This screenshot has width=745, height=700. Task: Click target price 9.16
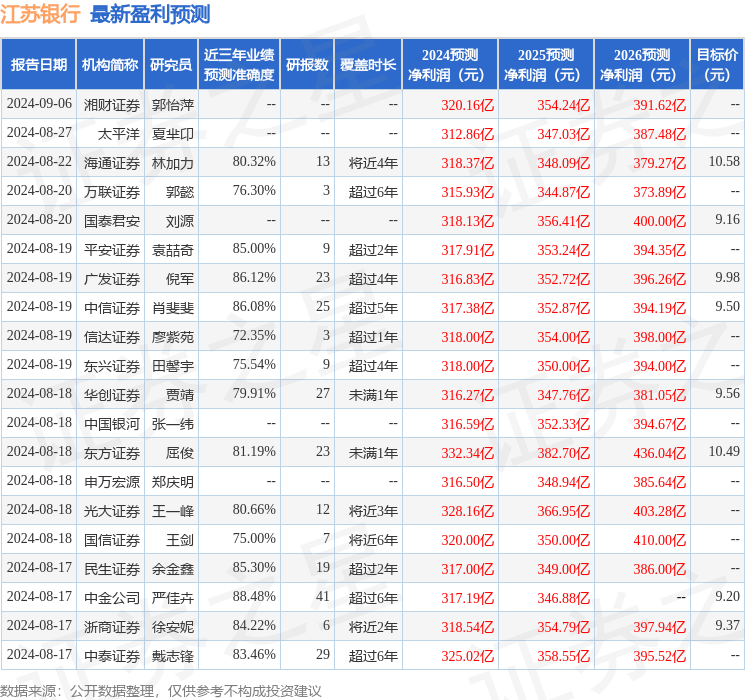tap(727, 220)
